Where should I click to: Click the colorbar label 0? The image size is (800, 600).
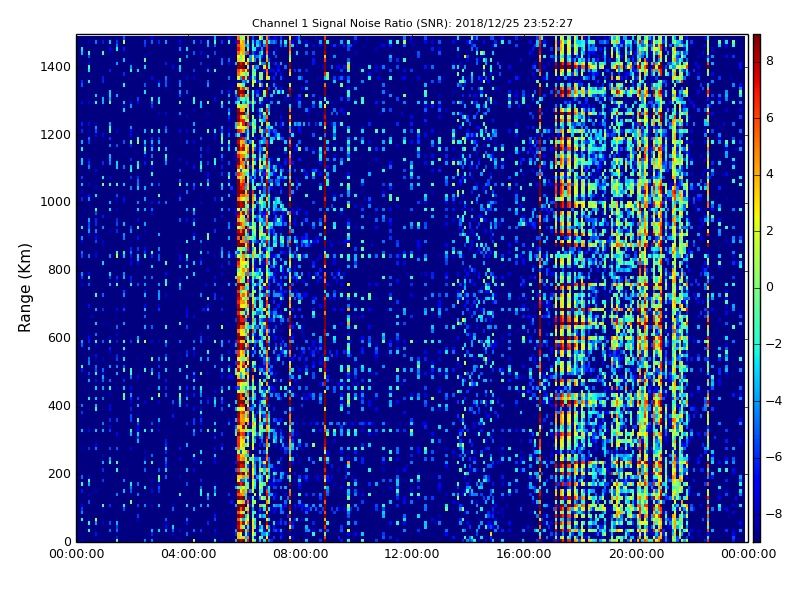tap(770, 287)
